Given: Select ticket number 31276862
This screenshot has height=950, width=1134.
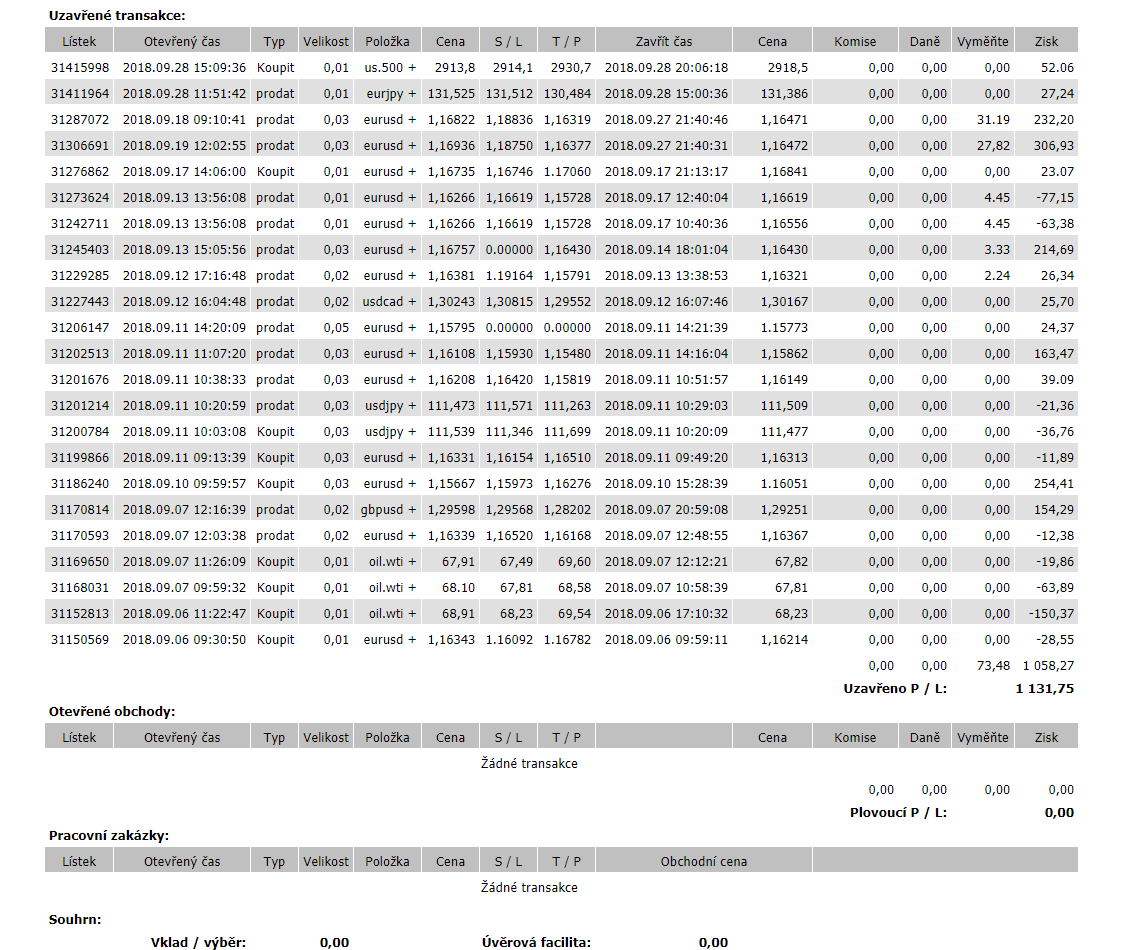Looking at the screenshot, I should tap(80, 172).
